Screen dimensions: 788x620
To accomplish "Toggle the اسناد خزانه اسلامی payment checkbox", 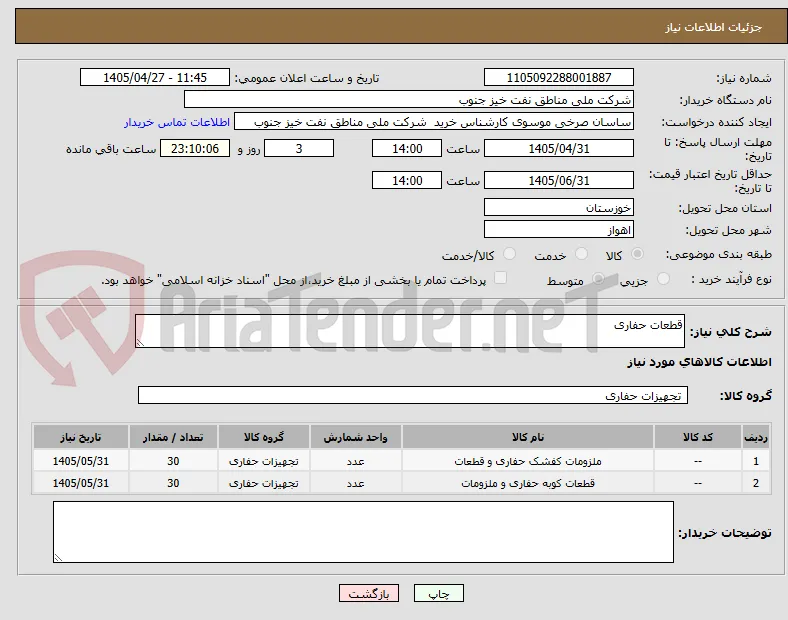I will (501, 278).
